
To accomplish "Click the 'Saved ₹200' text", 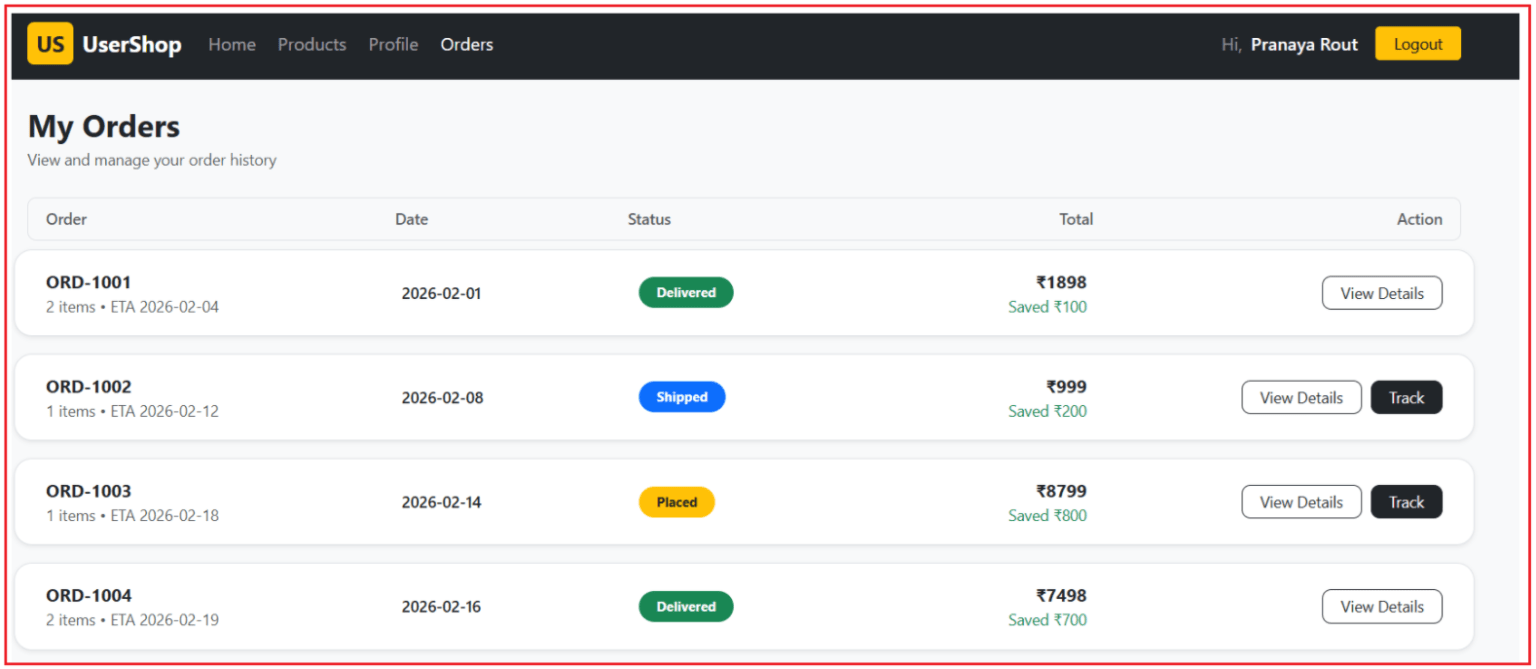I will (1047, 411).
